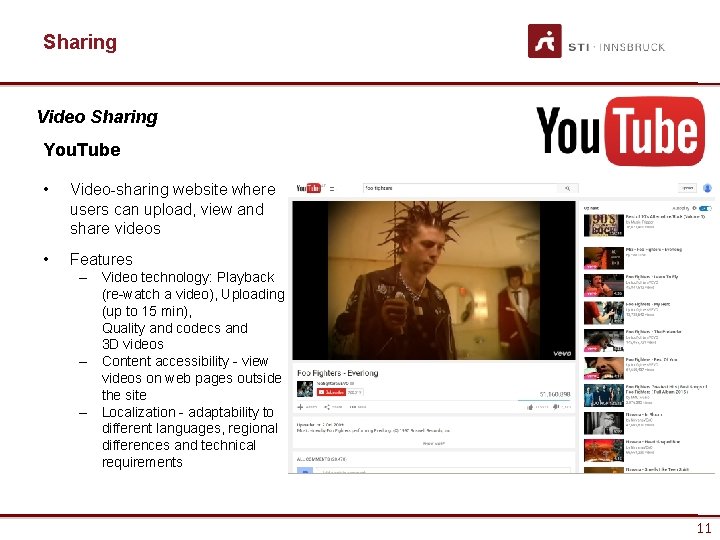Screen dimensions: 720x540
Task: Click the 'Video Sharing' subtitle
Action: click(97, 117)
